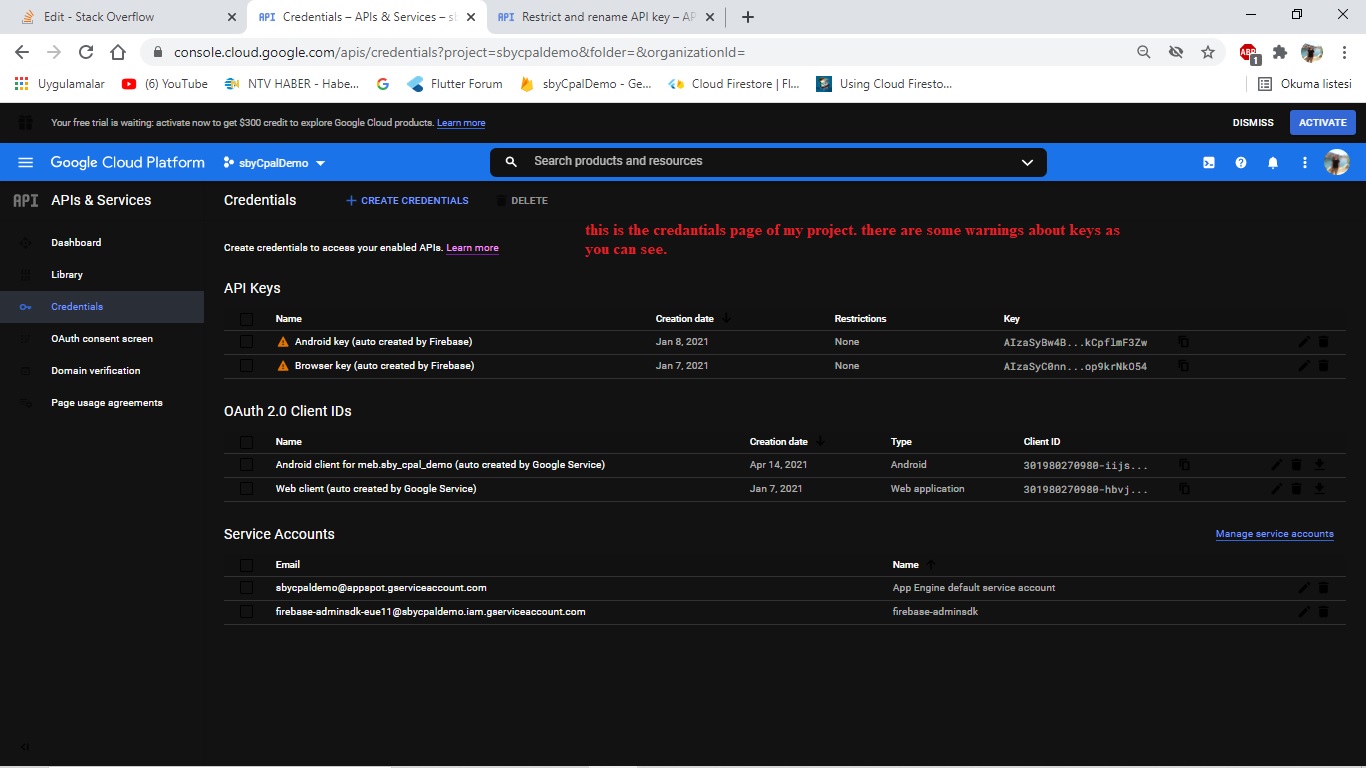Open the Google Cloud navigation hamburger menu
The width and height of the screenshot is (1366, 772).
pos(26,162)
